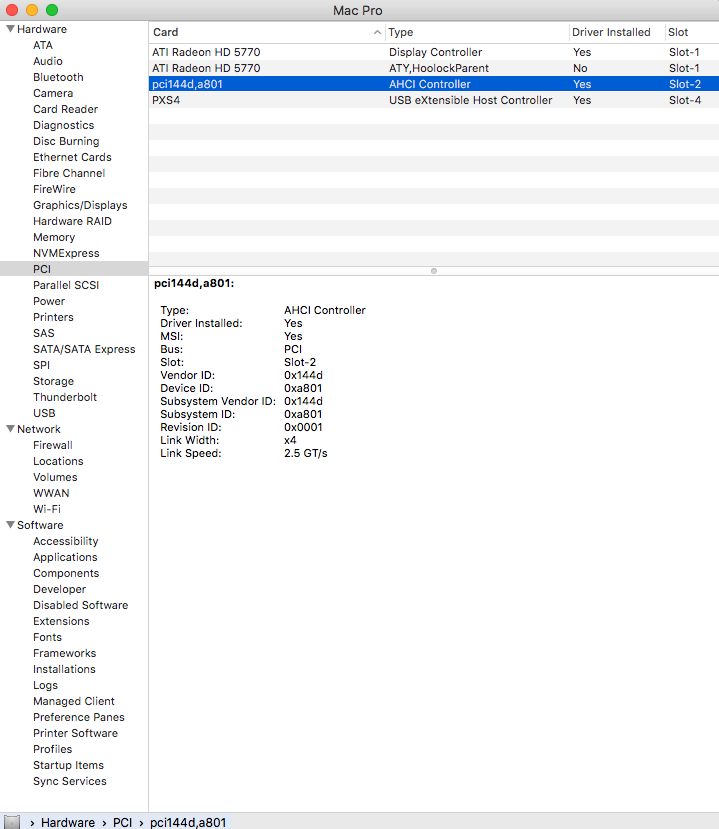Open Managed Client under Software

[x=73, y=701]
